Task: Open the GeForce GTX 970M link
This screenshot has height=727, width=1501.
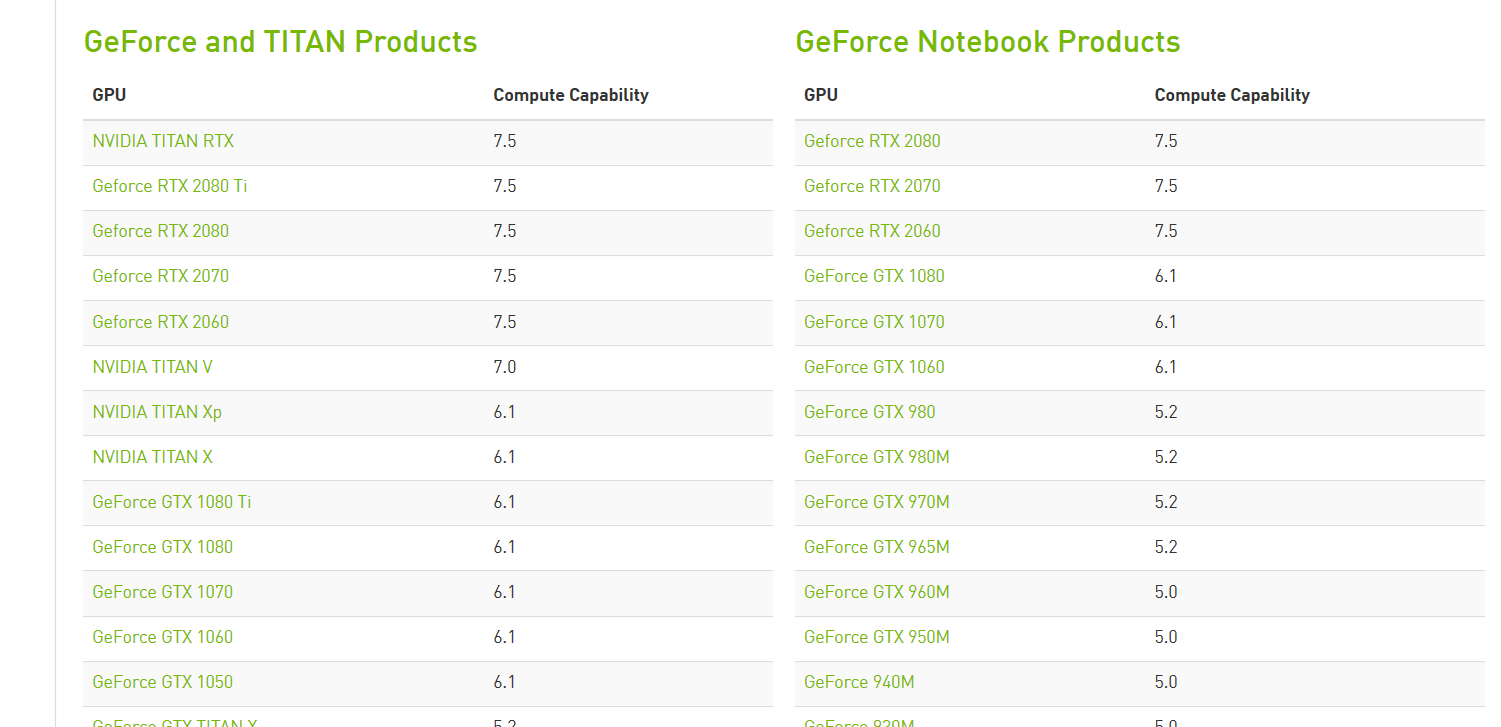Action: coord(877,502)
